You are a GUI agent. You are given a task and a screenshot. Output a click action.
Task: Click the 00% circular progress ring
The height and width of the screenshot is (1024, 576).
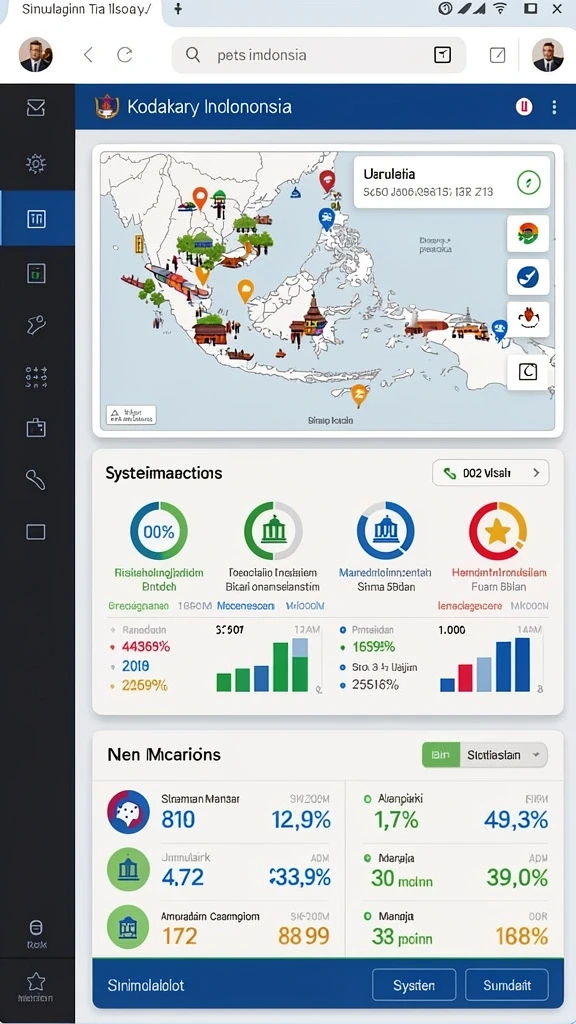pos(159,531)
